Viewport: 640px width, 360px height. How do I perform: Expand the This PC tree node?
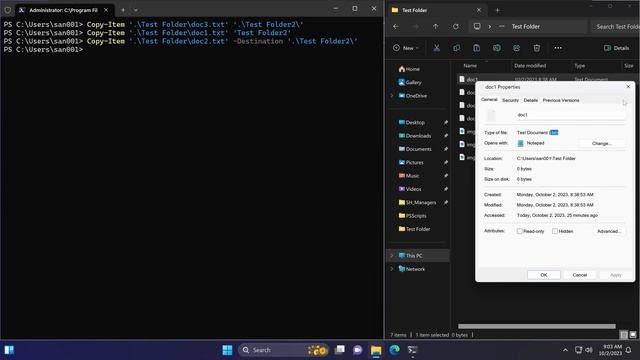click(392, 256)
